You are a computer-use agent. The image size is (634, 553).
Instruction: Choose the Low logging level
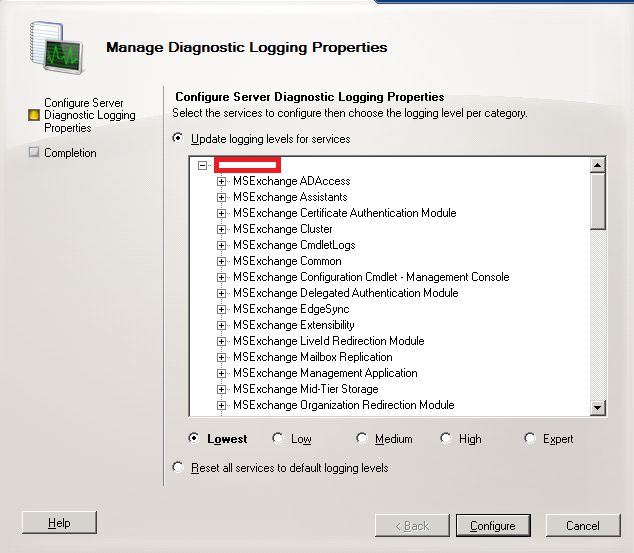[278, 438]
